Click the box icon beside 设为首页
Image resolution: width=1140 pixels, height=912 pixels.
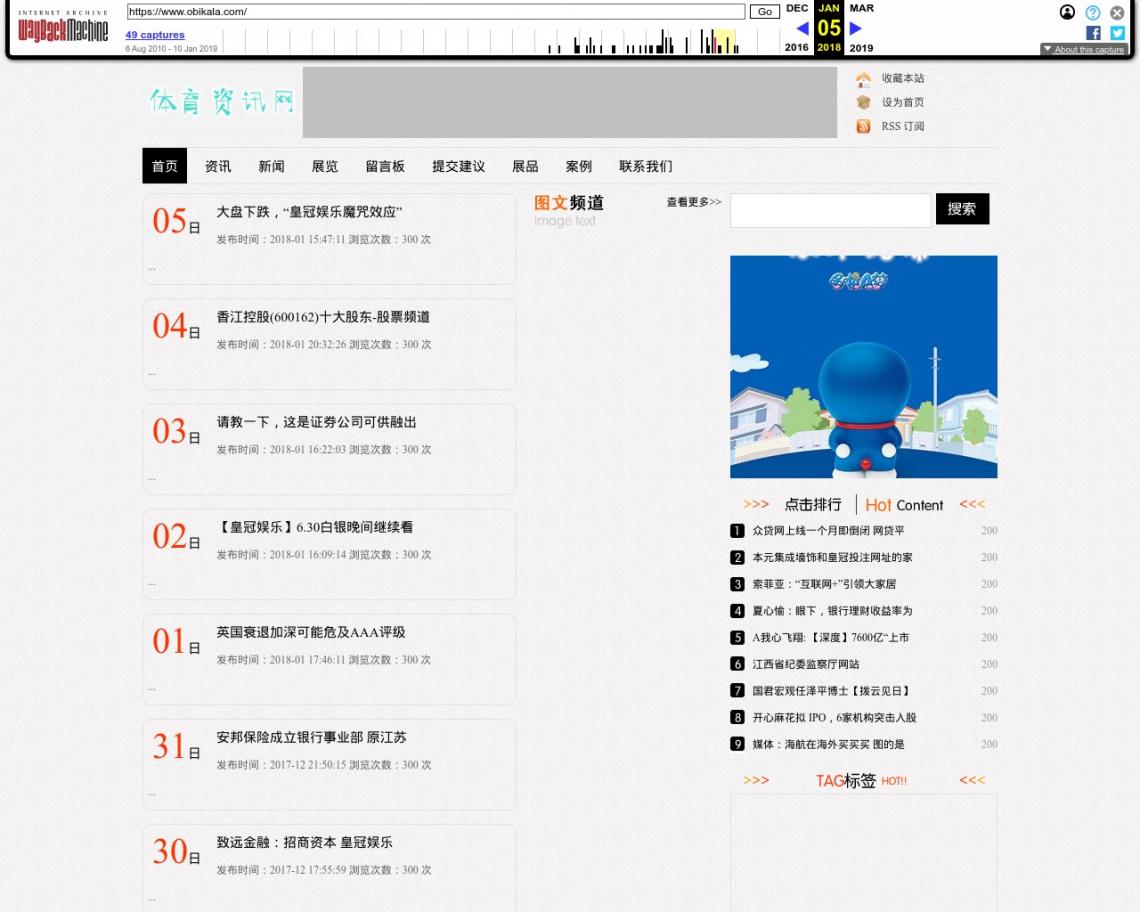tap(863, 103)
